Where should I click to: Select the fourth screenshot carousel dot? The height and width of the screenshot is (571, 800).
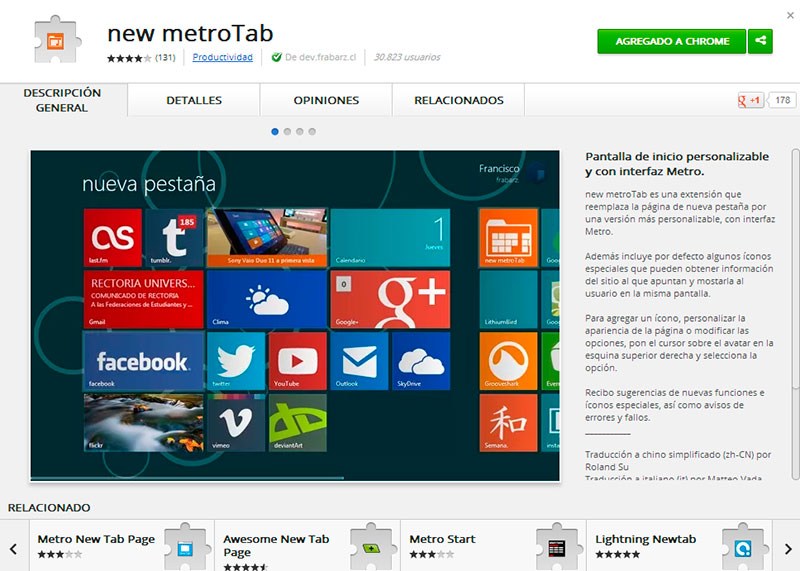pyautogui.click(x=312, y=132)
